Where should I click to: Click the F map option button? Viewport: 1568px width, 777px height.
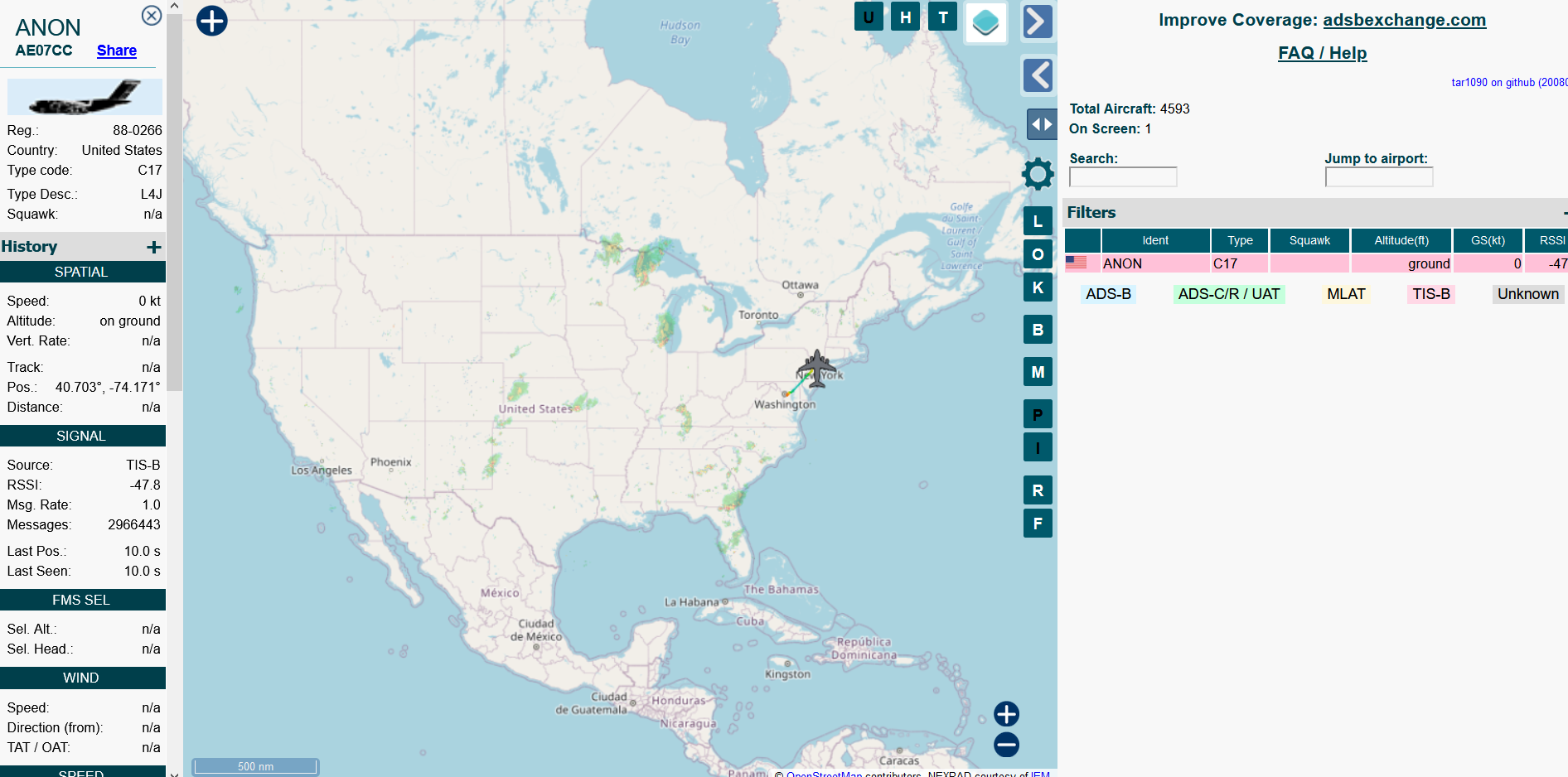coord(1038,524)
